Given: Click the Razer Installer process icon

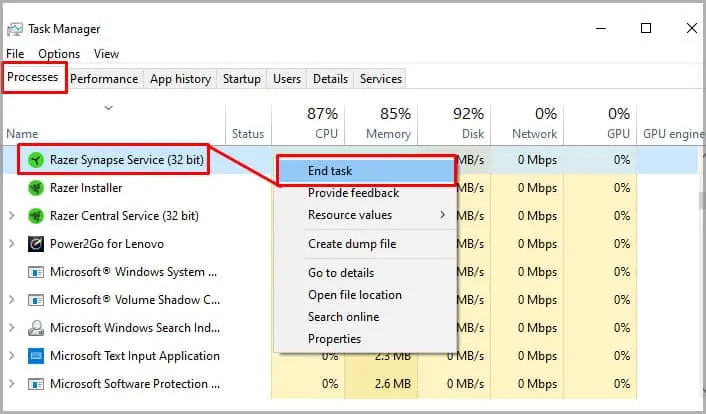Looking at the screenshot, I should [x=36, y=188].
